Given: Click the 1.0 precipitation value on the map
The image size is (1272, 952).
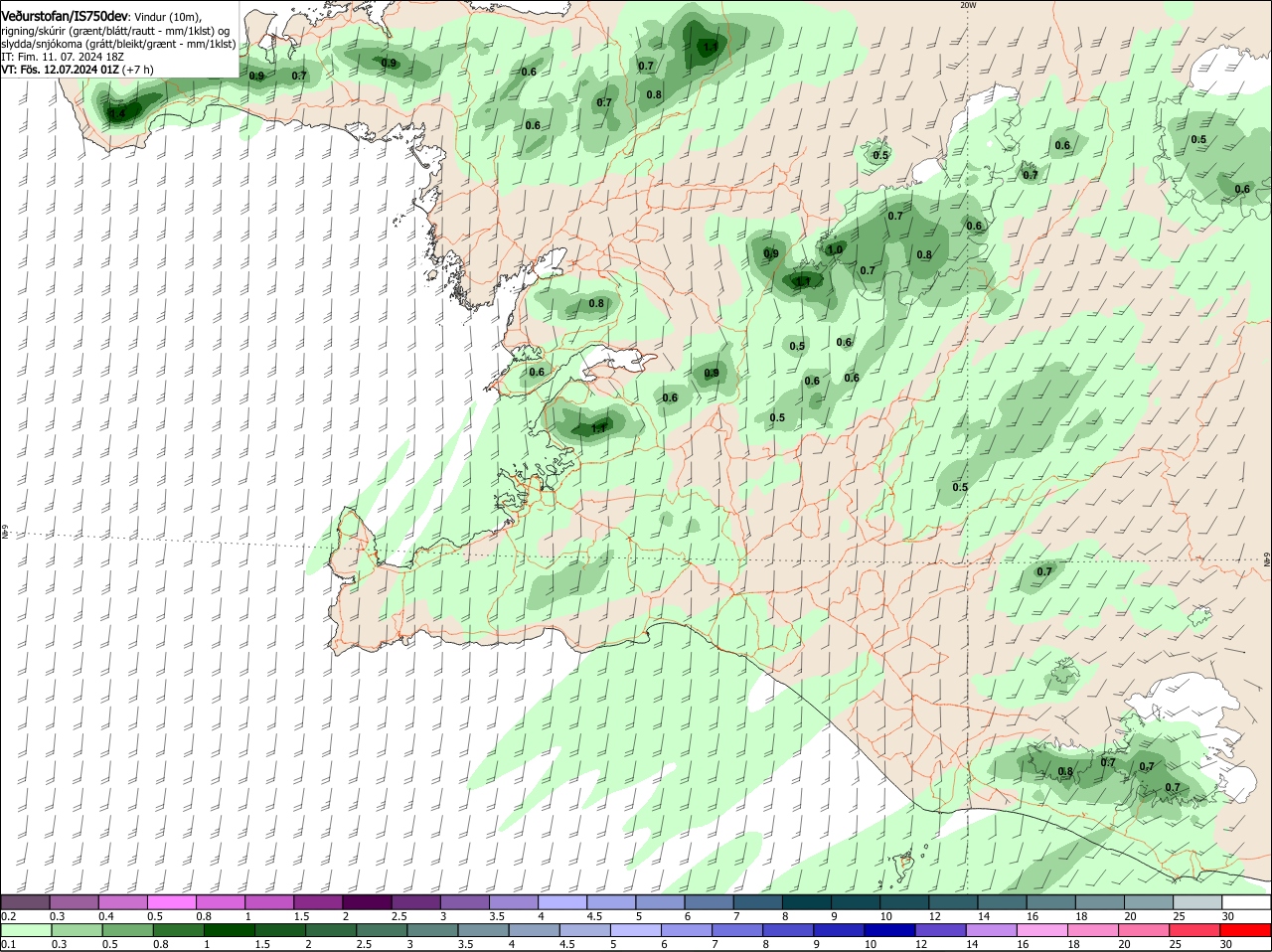Looking at the screenshot, I should pyautogui.click(x=835, y=249).
